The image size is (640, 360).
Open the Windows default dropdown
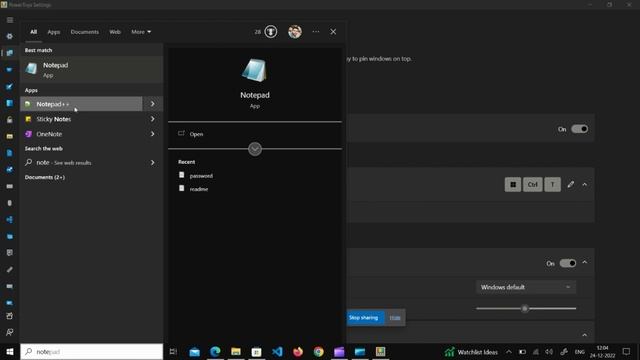(526, 287)
